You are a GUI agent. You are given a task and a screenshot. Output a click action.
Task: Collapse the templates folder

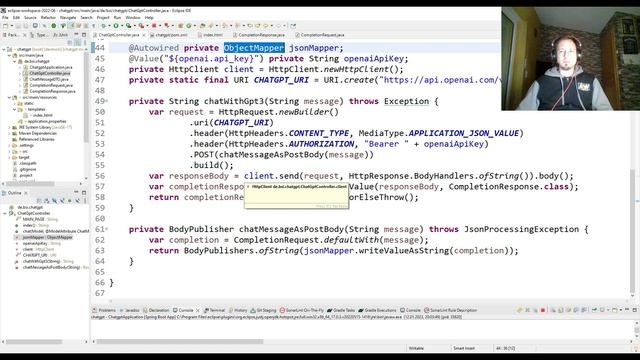tap(15, 109)
